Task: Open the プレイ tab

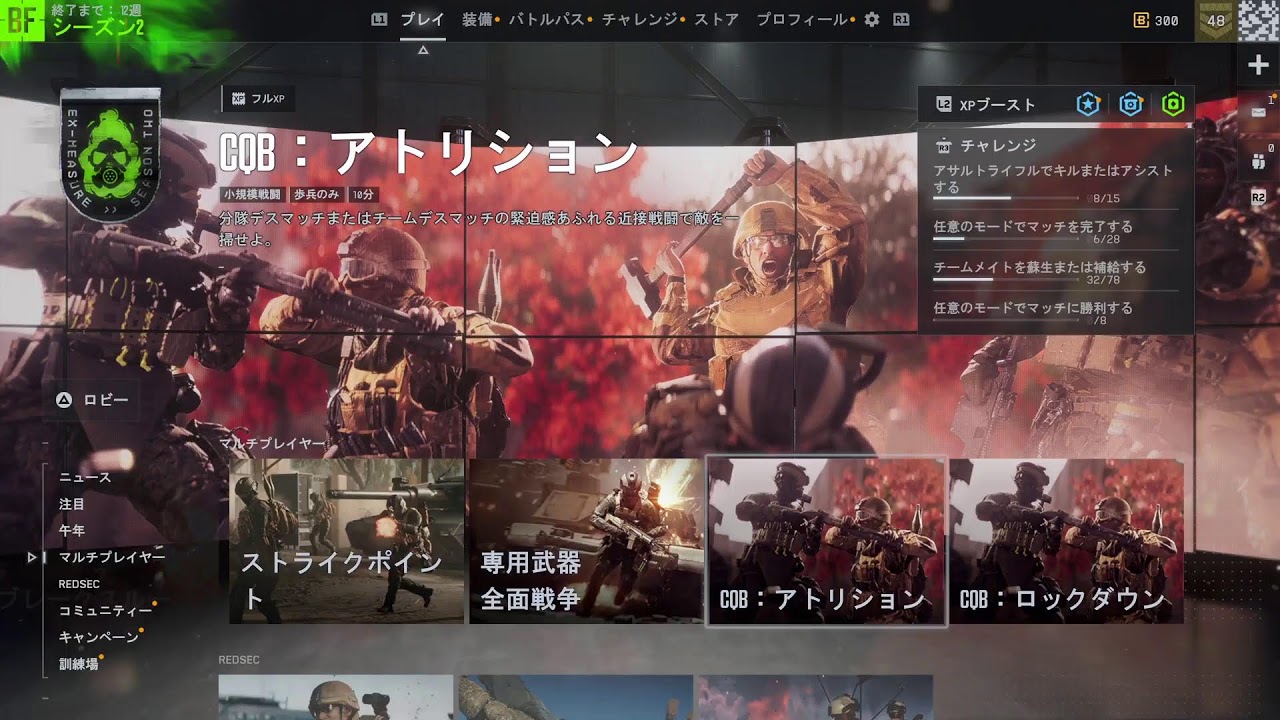Action: click(422, 19)
